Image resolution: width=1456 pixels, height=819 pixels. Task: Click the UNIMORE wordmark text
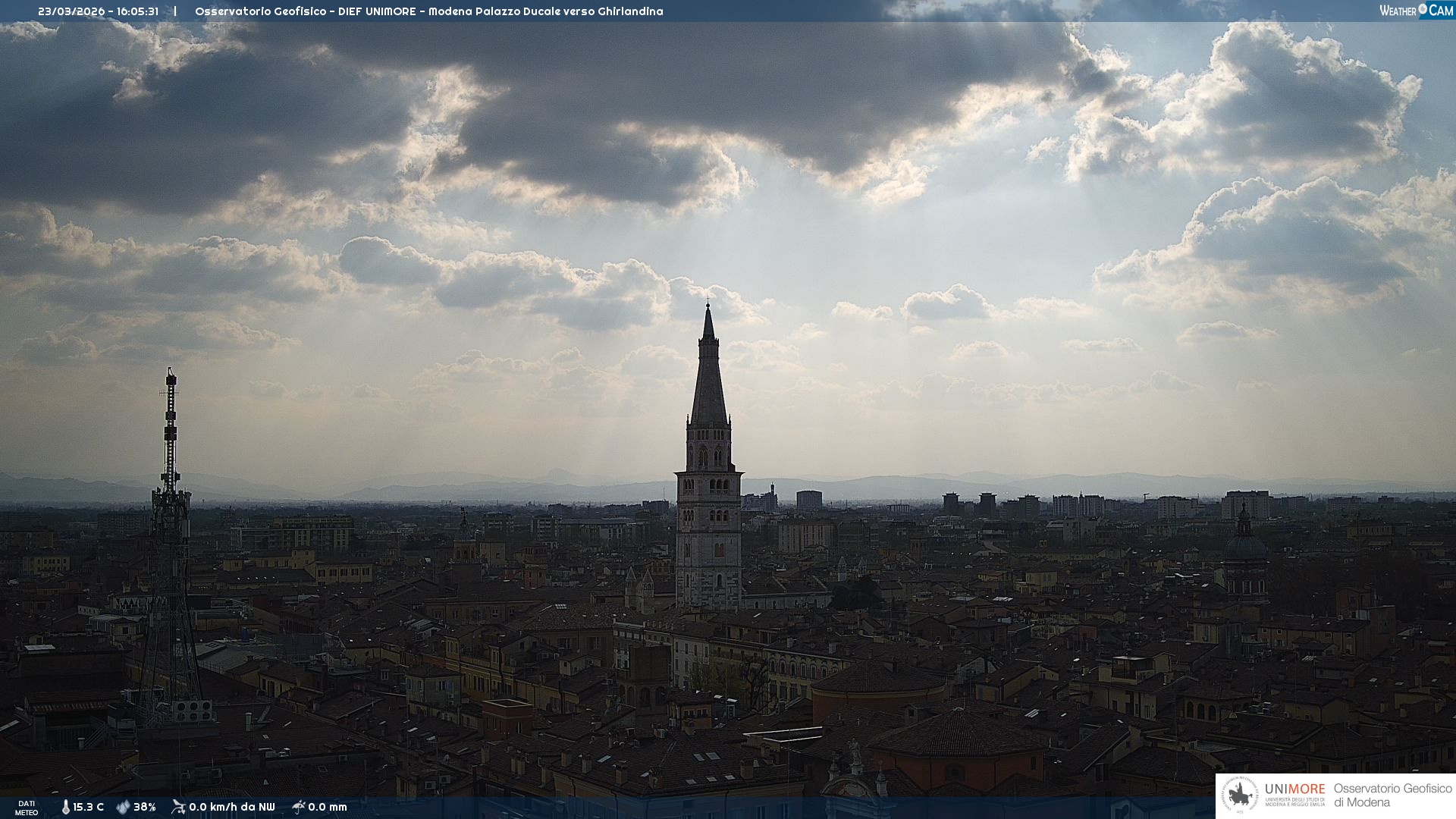coord(1294,789)
